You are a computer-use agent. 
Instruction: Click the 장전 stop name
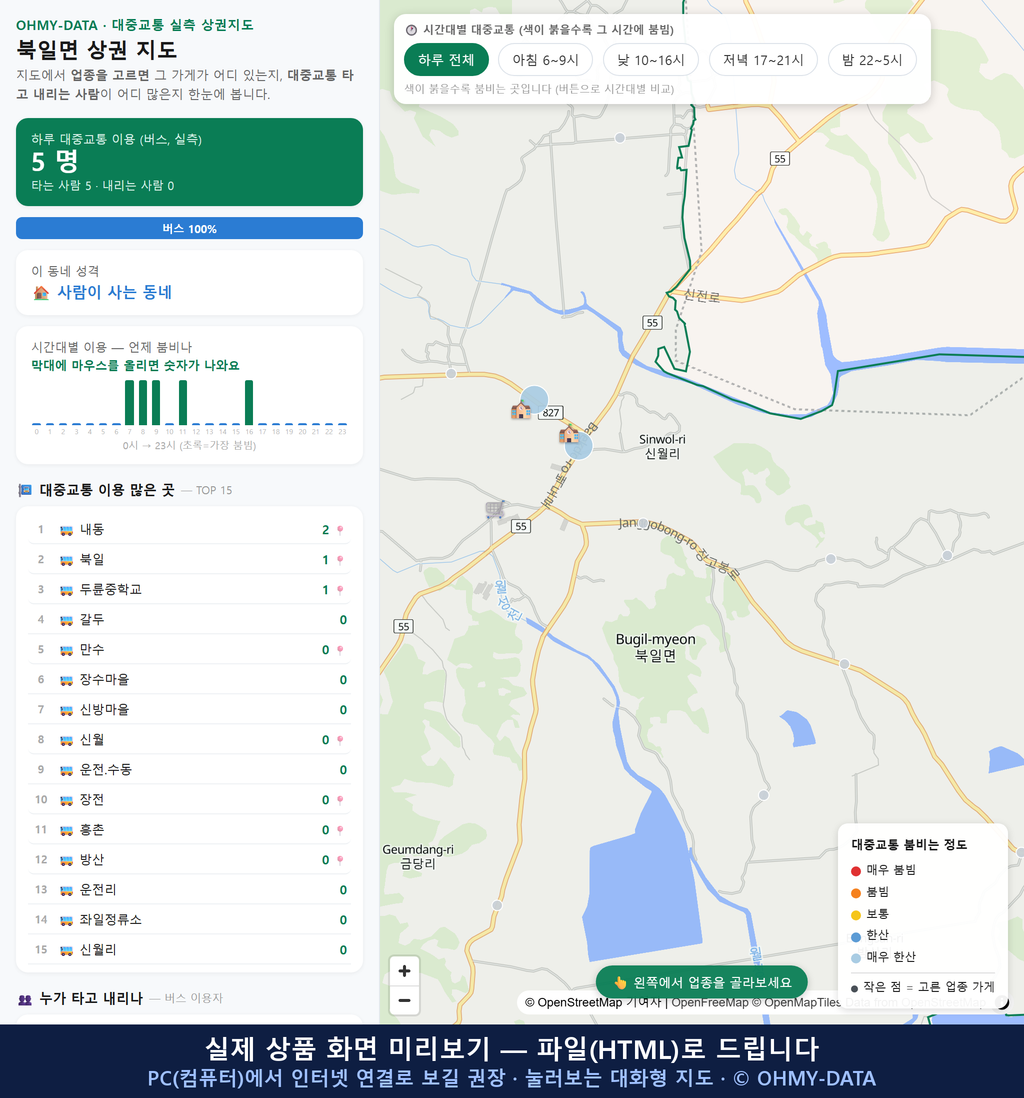pos(92,800)
